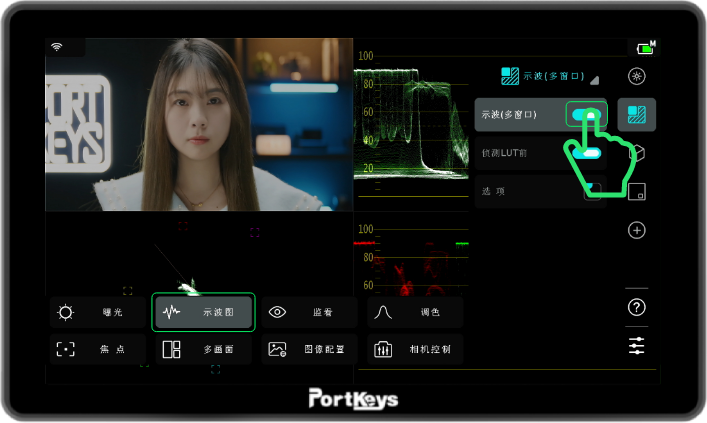Select the multi-window waveform sidebar icon

(637, 115)
